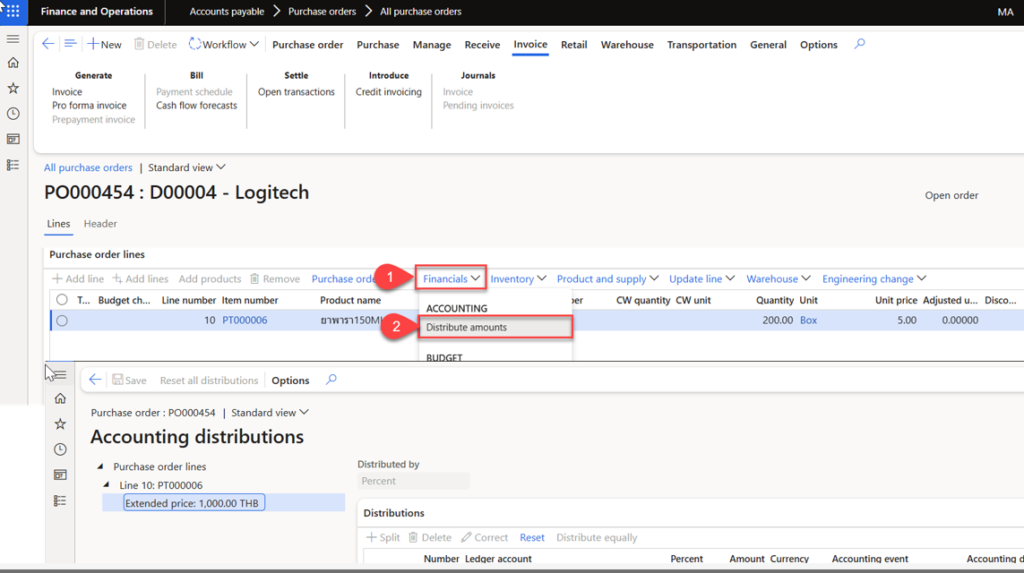Image resolution: width=1024 pixels, height=573 pixels.
Task: Click Credit invoicing under Introduce
Action: [x=389, y=92]
